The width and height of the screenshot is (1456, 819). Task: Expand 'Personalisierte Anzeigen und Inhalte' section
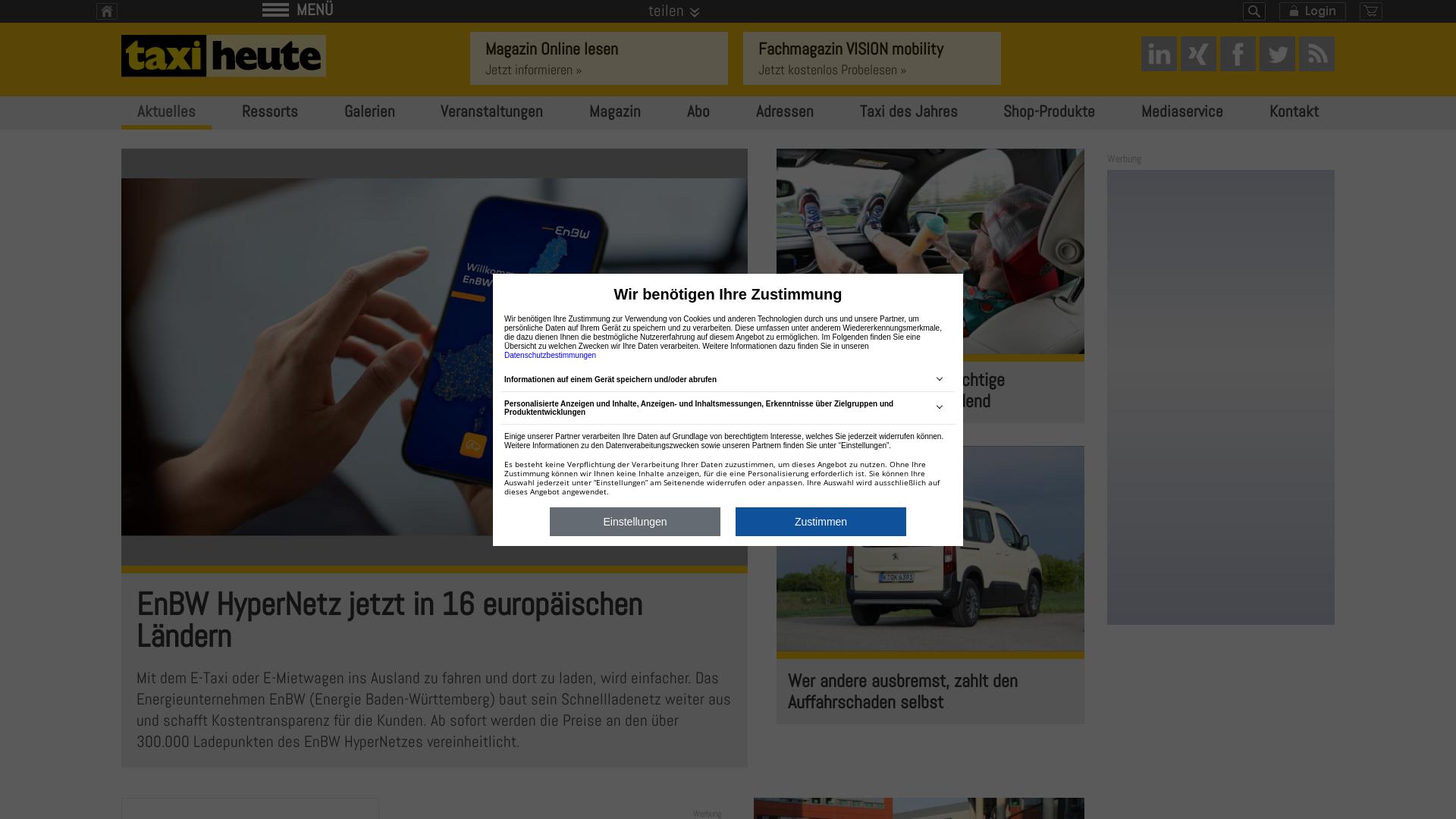click(727, 408)
